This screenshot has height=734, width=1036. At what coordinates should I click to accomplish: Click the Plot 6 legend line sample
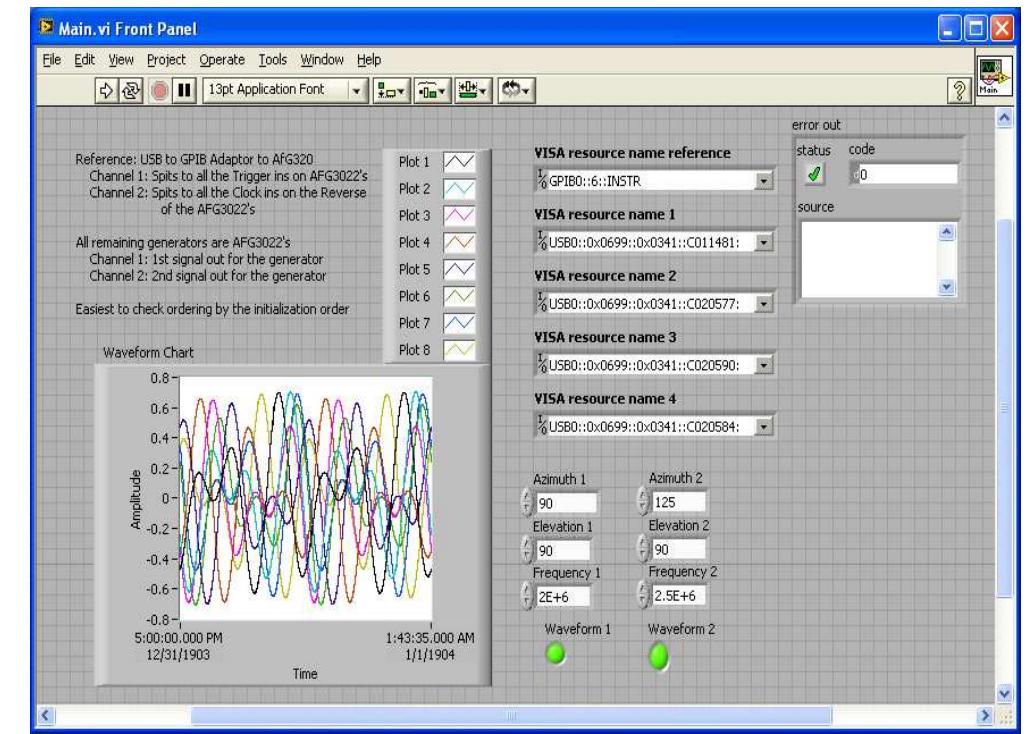tap(459, 296)
